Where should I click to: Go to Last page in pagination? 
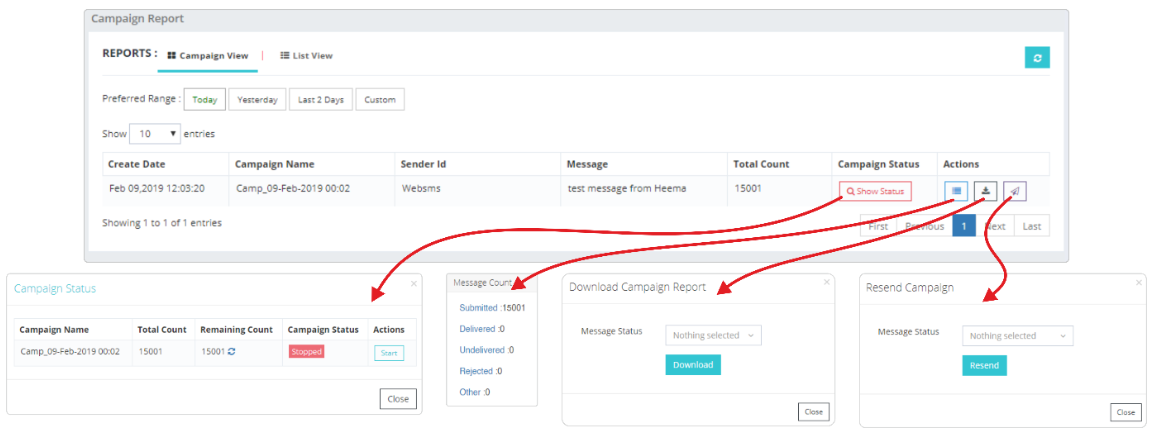pyautogui.click(x=1032, y=226)
